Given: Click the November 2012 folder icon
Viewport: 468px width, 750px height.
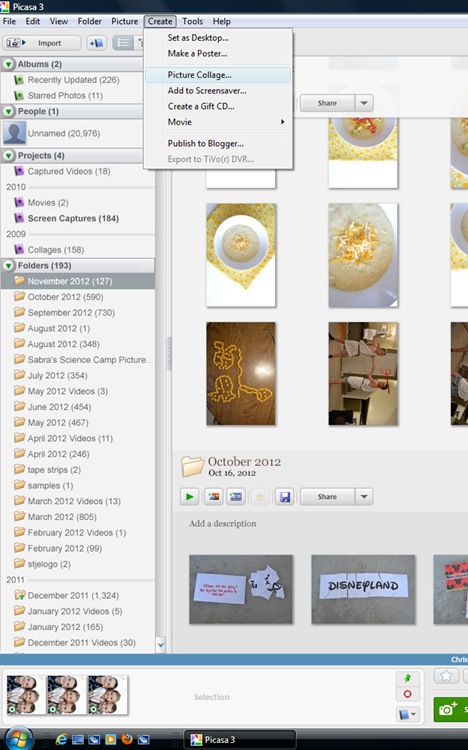Looking at the screenshot, I should (x=19, y=281).
